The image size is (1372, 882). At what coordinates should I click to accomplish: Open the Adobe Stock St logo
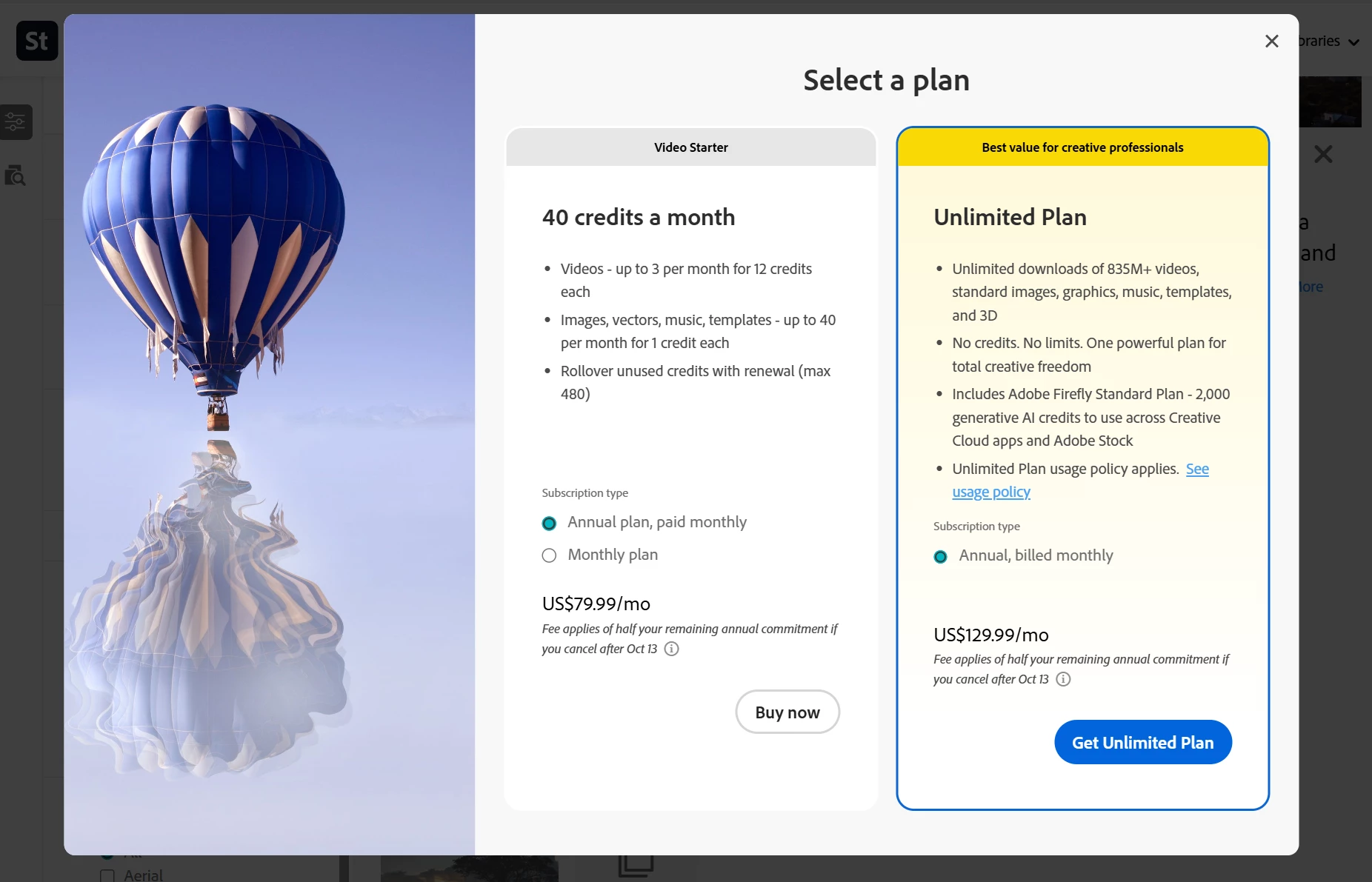pos(37,41)
